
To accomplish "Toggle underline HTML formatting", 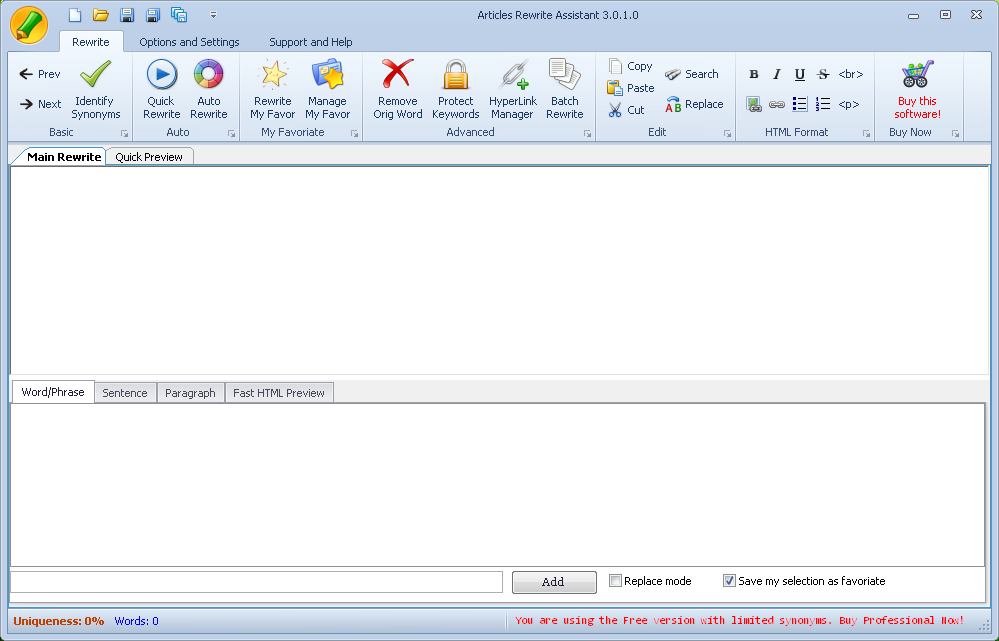I will coord(800,74).
